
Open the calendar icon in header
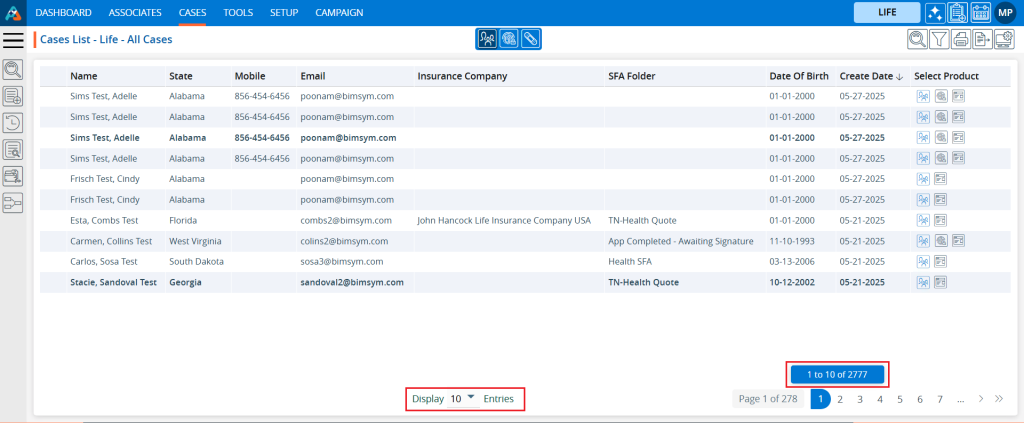click(980, 12)
